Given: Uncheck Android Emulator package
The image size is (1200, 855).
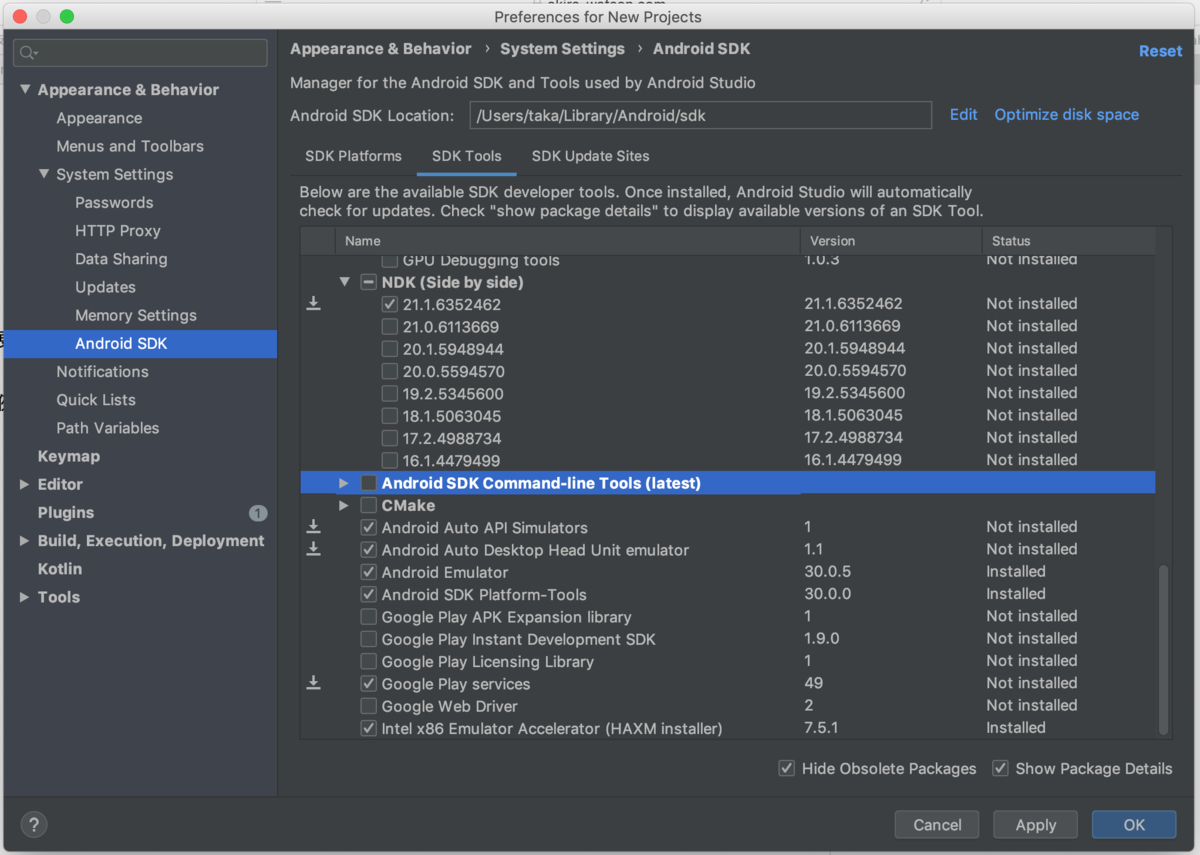Looking at the screenshot, I should (x=369, y=572).
